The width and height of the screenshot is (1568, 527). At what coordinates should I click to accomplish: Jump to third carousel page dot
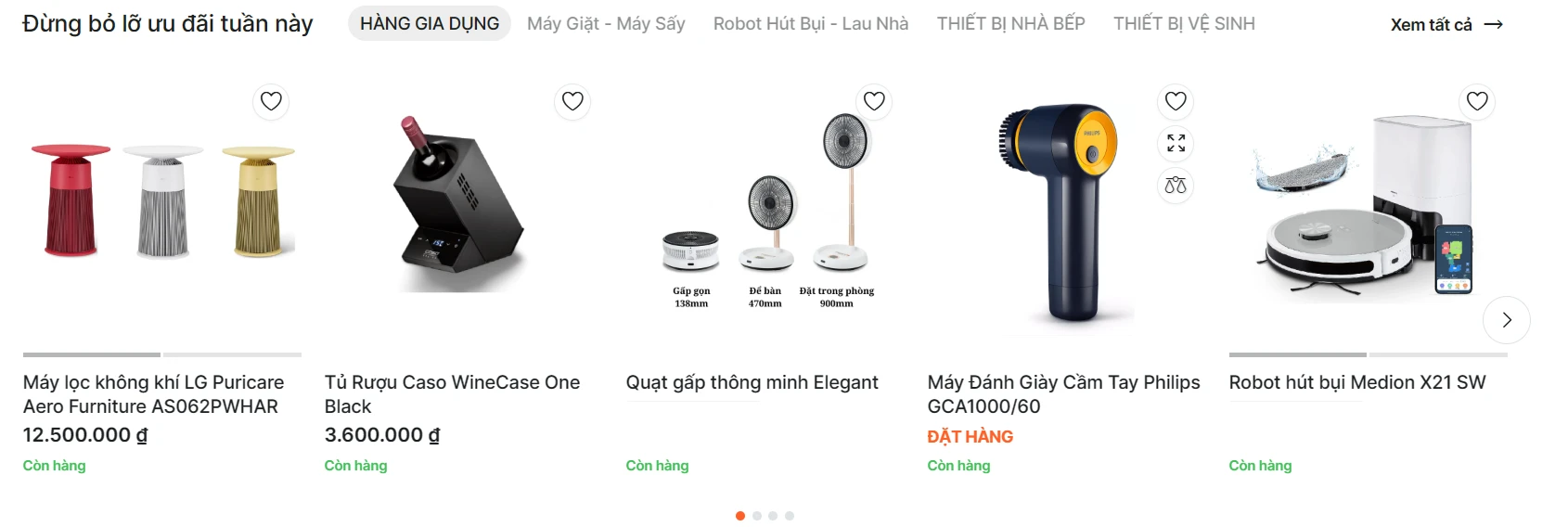coord(773,516)
